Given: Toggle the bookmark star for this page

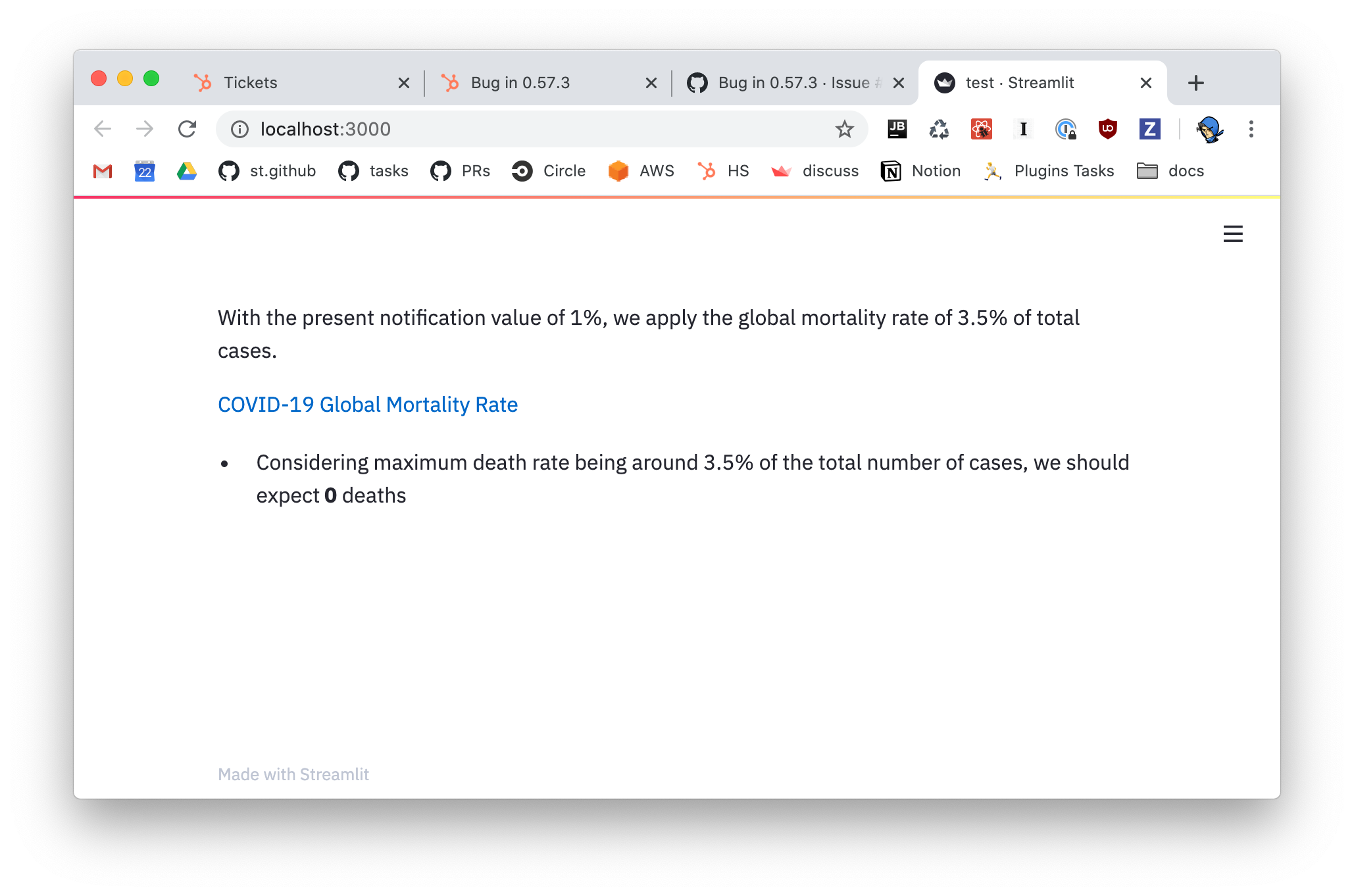Looking at the screenshot, I should tap(844, 129).
